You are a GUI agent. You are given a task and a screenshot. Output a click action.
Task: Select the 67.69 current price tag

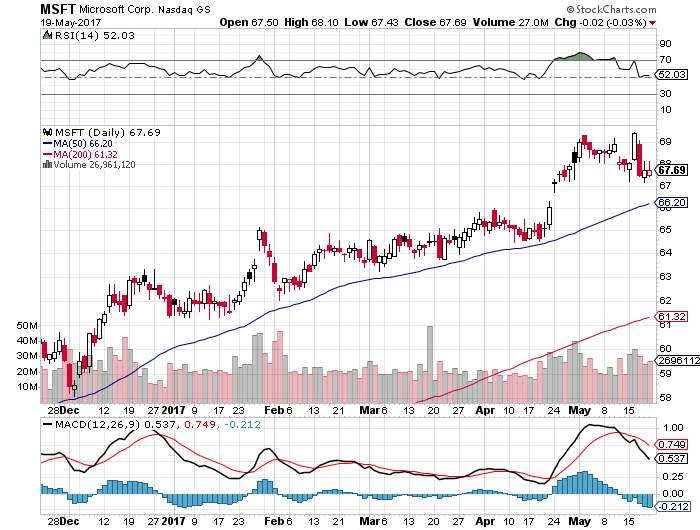coord(669,170)
